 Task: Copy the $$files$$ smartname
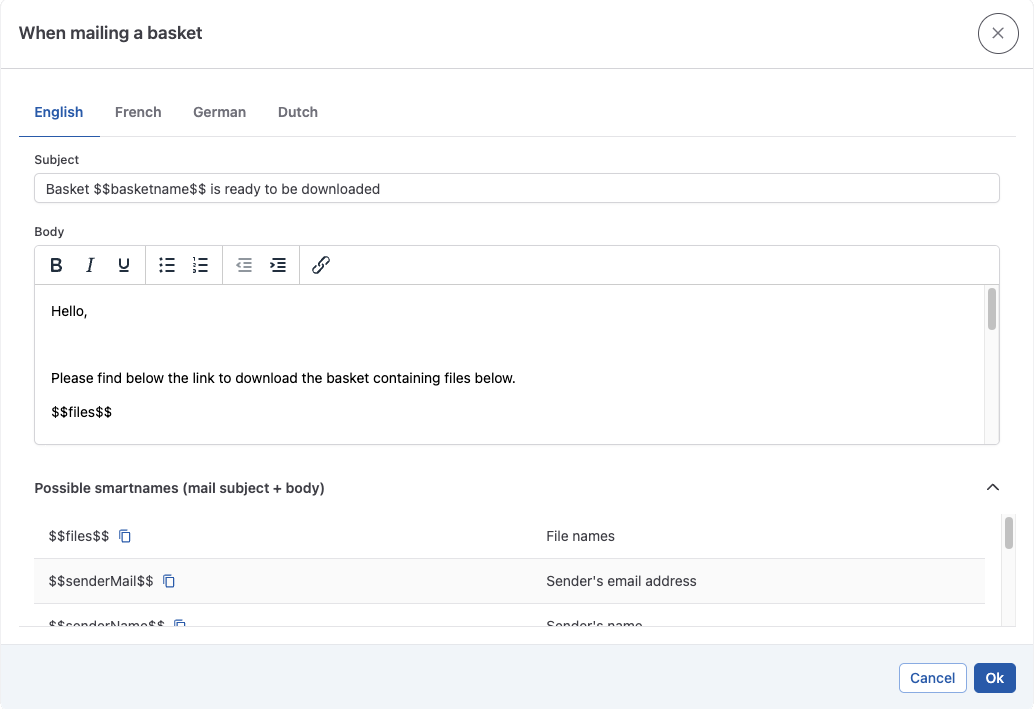click(125, 536)
